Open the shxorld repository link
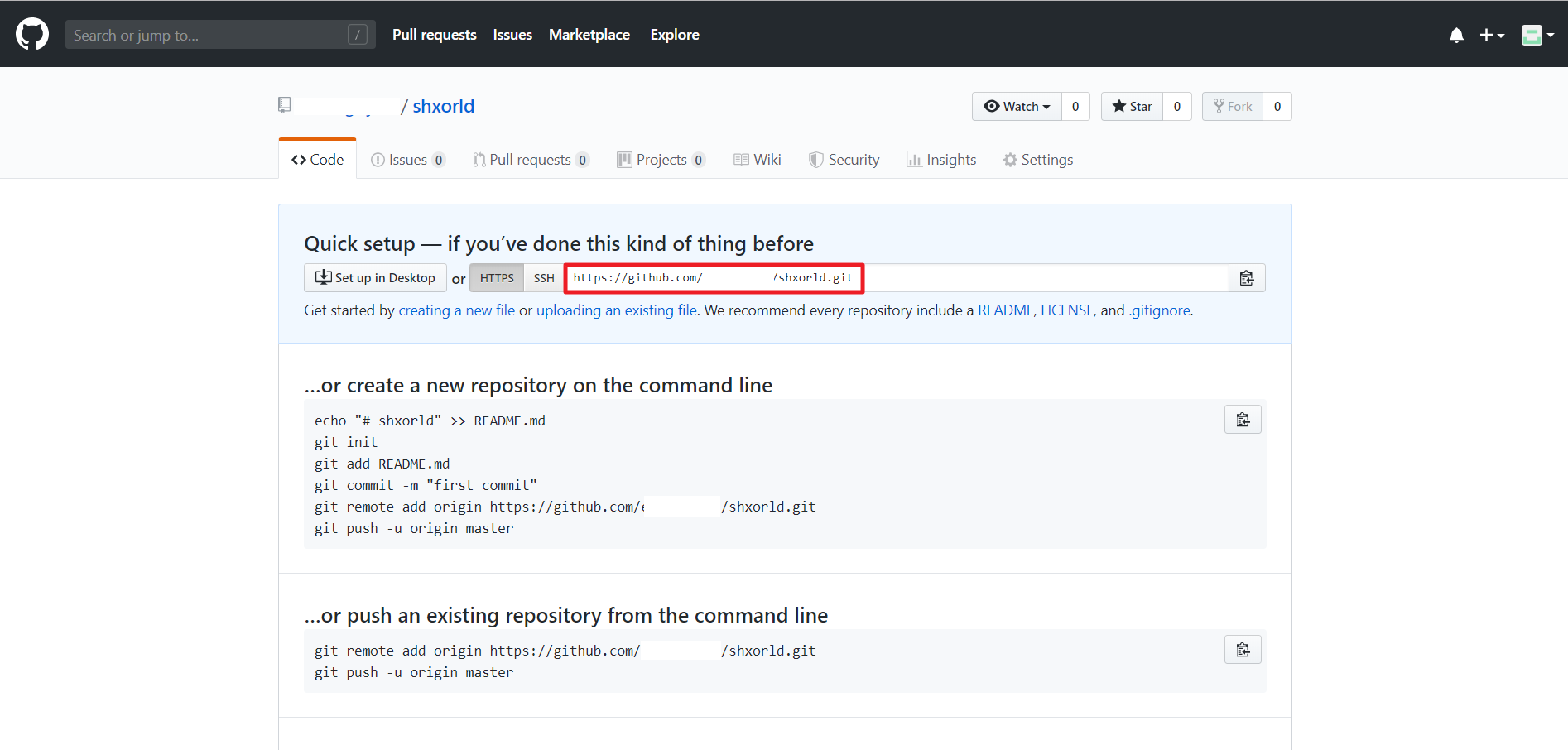 (x=443, y=106)
